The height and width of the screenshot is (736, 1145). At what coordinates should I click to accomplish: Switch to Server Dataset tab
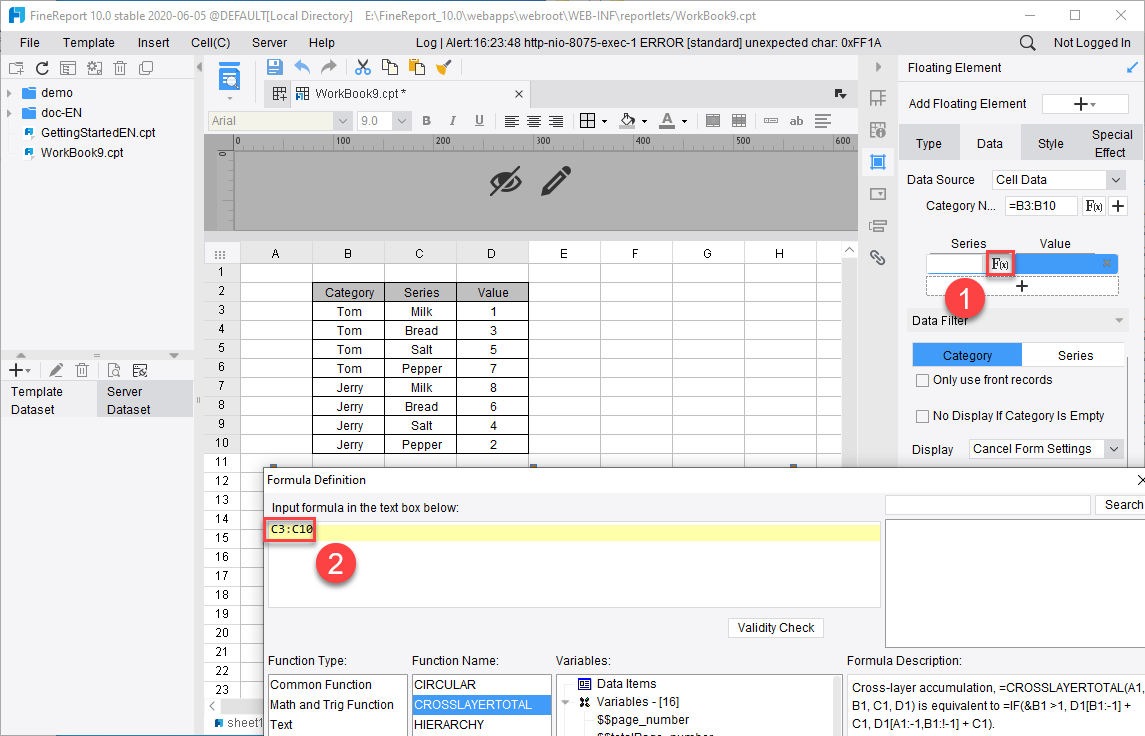145,401
